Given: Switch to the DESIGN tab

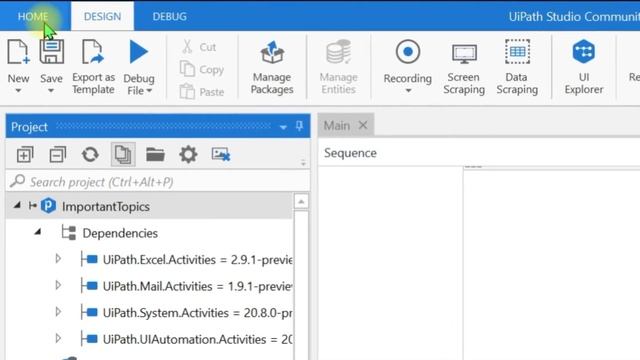Looking at the screenshot, I should [x=102, y=16].
